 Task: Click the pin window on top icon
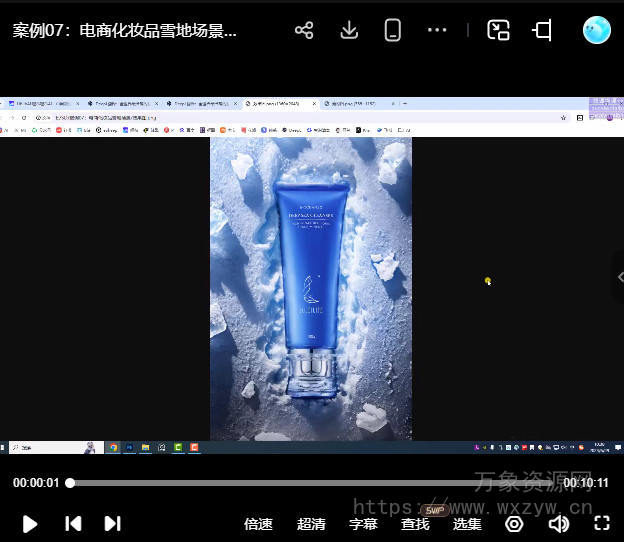[x=543, y=30]
